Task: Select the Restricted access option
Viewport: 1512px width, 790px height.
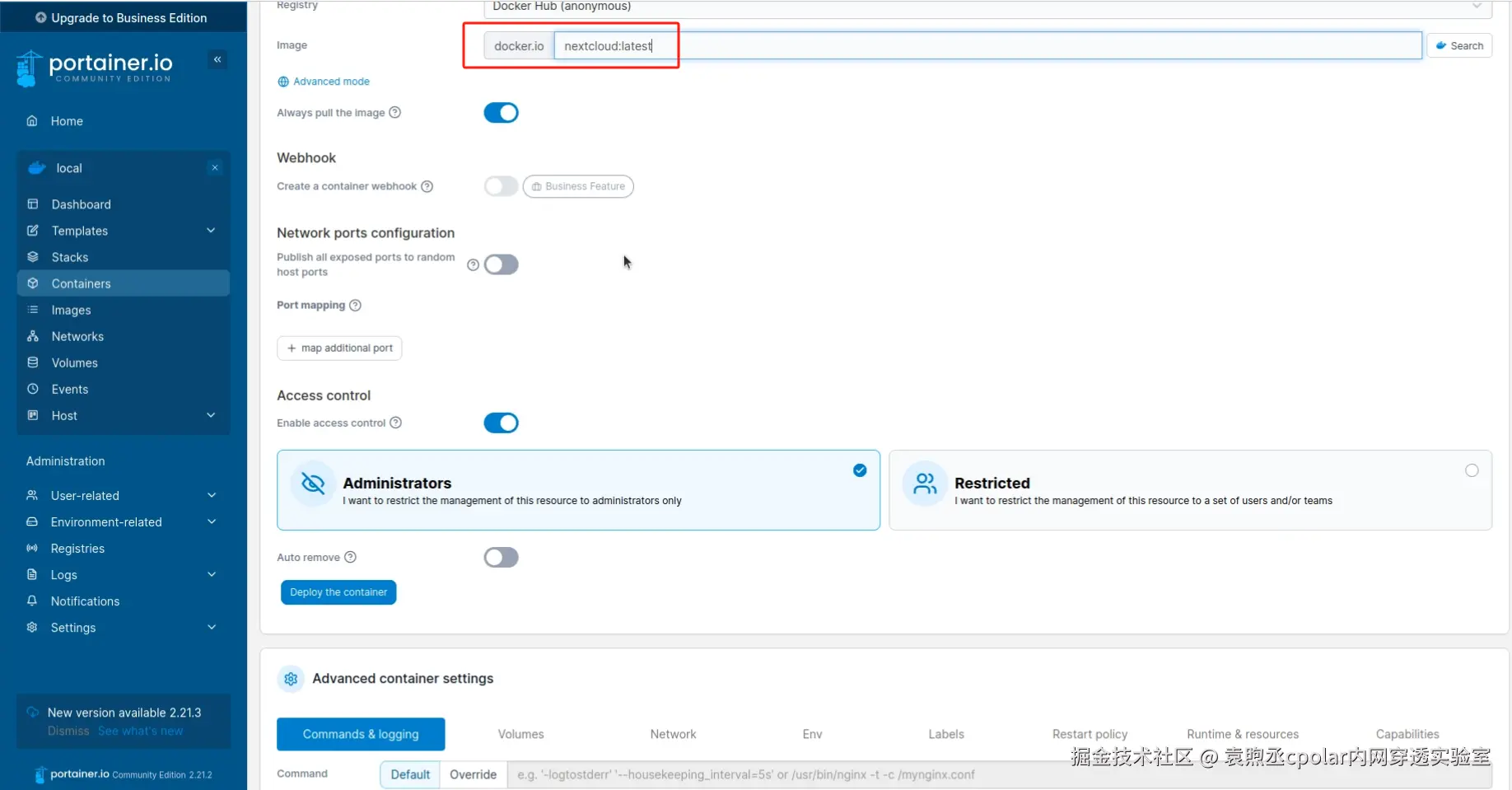Action: click(x=1190, y=490)
